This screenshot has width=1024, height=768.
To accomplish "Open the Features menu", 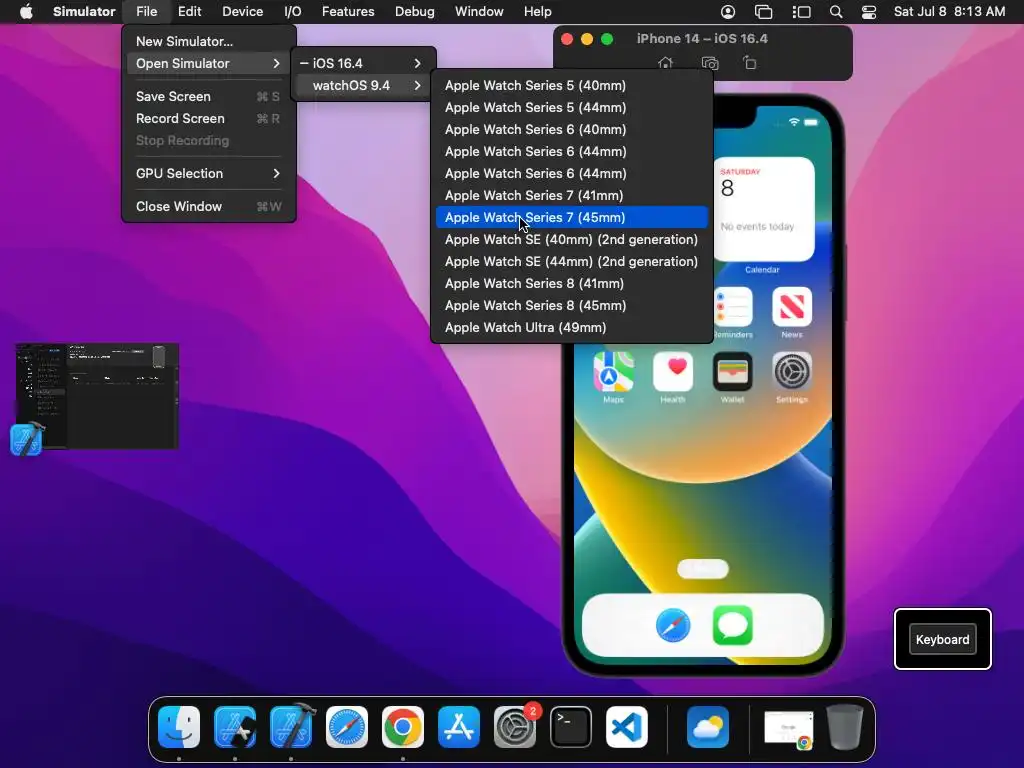I will point(348,12).
